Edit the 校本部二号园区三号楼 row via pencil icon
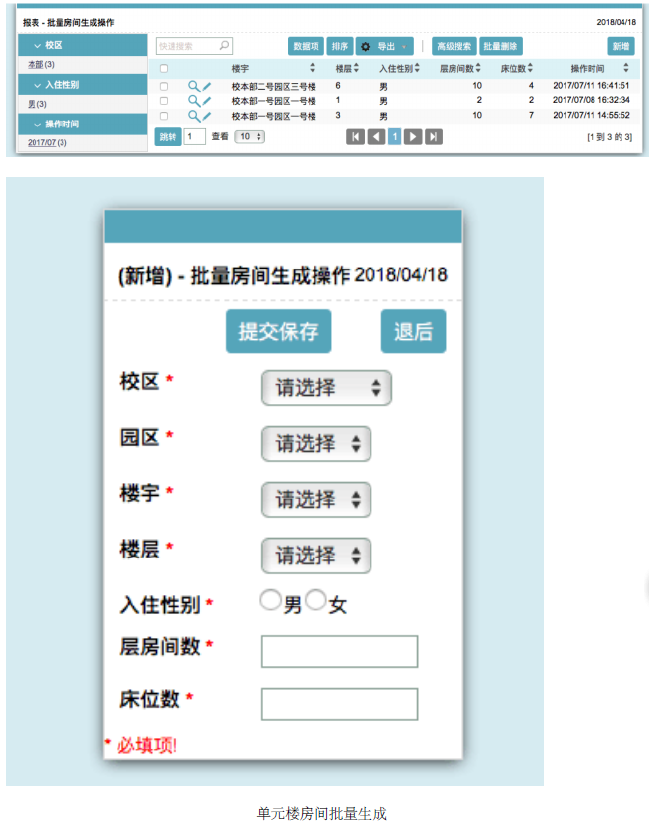 pyautogui.click(x=206, y=87)
